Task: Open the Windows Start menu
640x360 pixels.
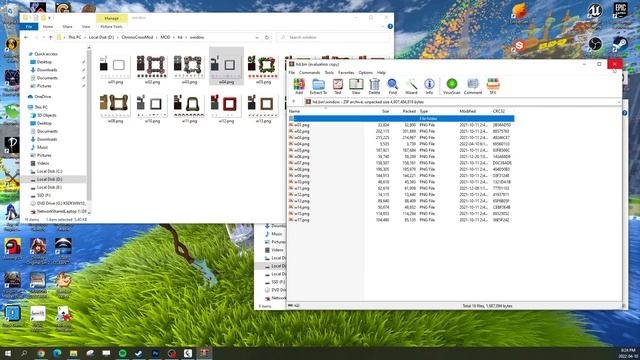Action: pyautogui.click(x=7, y=353)
